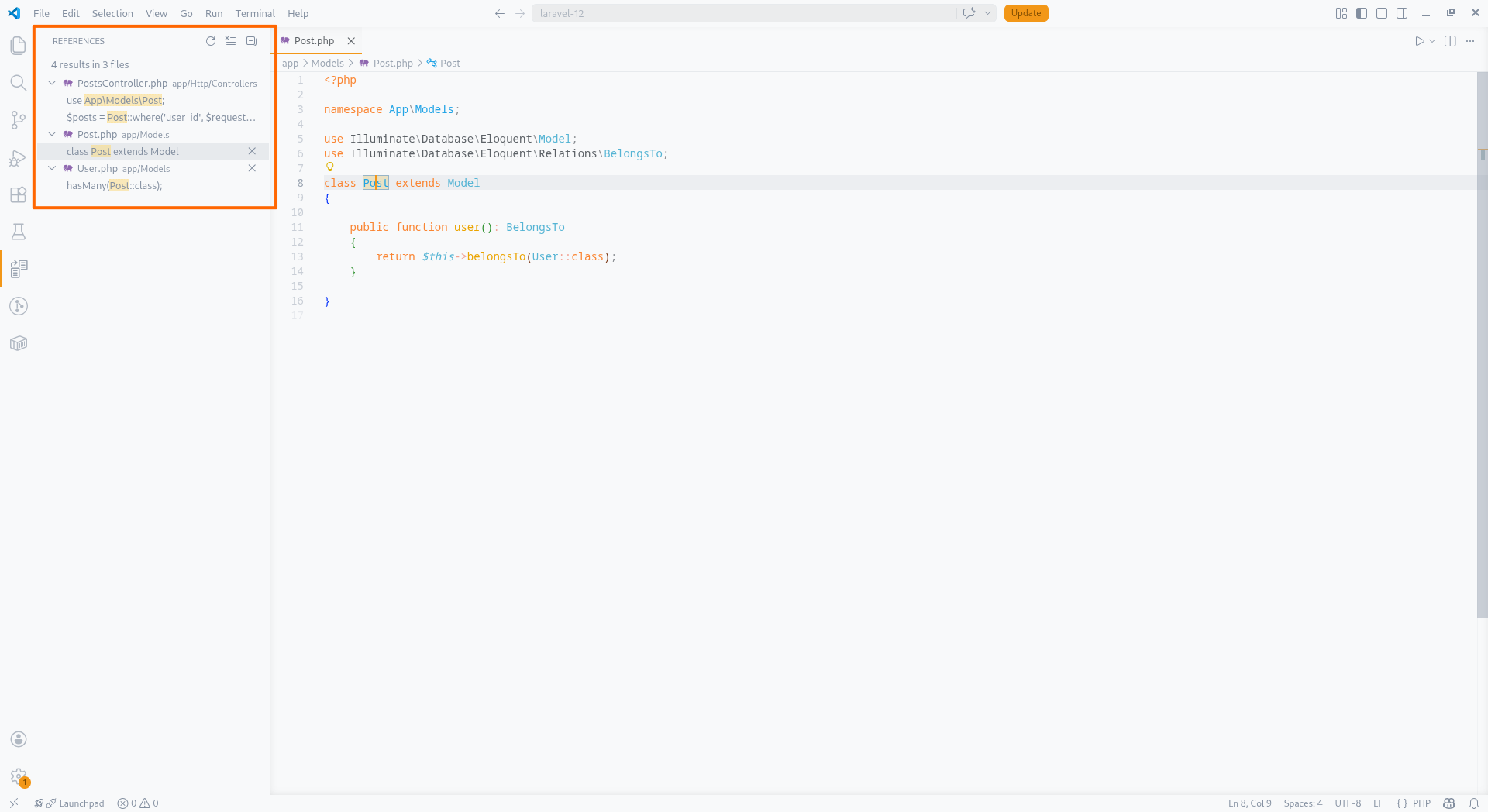The image size is (1488, 812).
Task: Collapse the PostsController.php reference group
Action: pos(52,83)
